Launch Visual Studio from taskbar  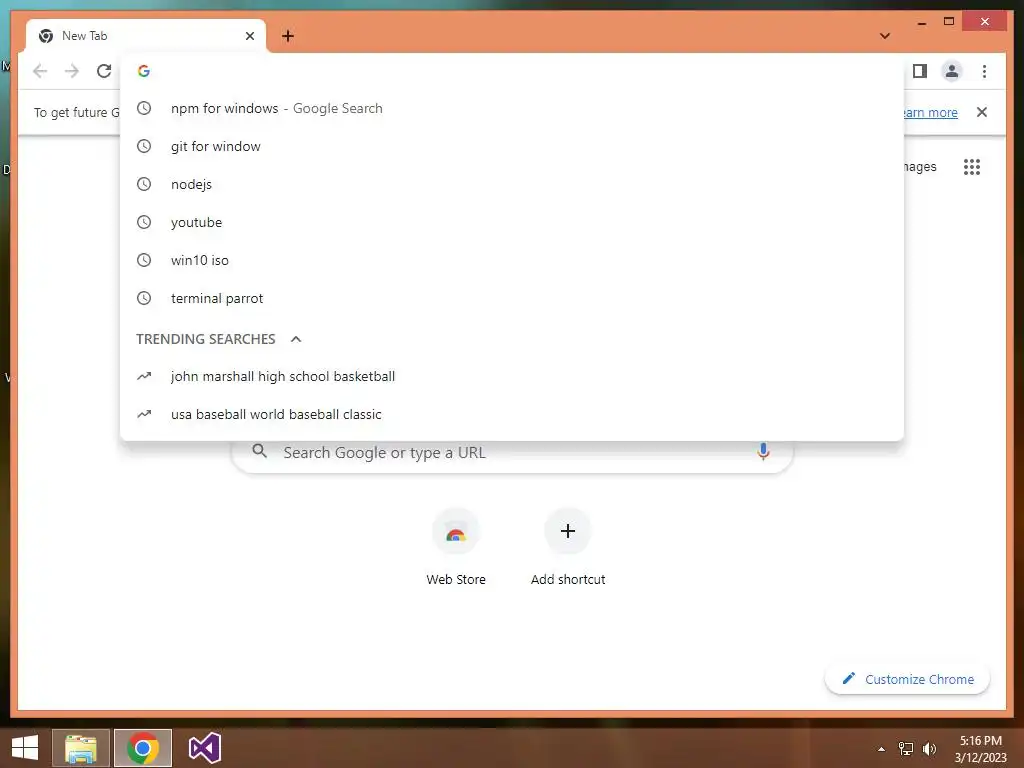(x=204, y=748)
